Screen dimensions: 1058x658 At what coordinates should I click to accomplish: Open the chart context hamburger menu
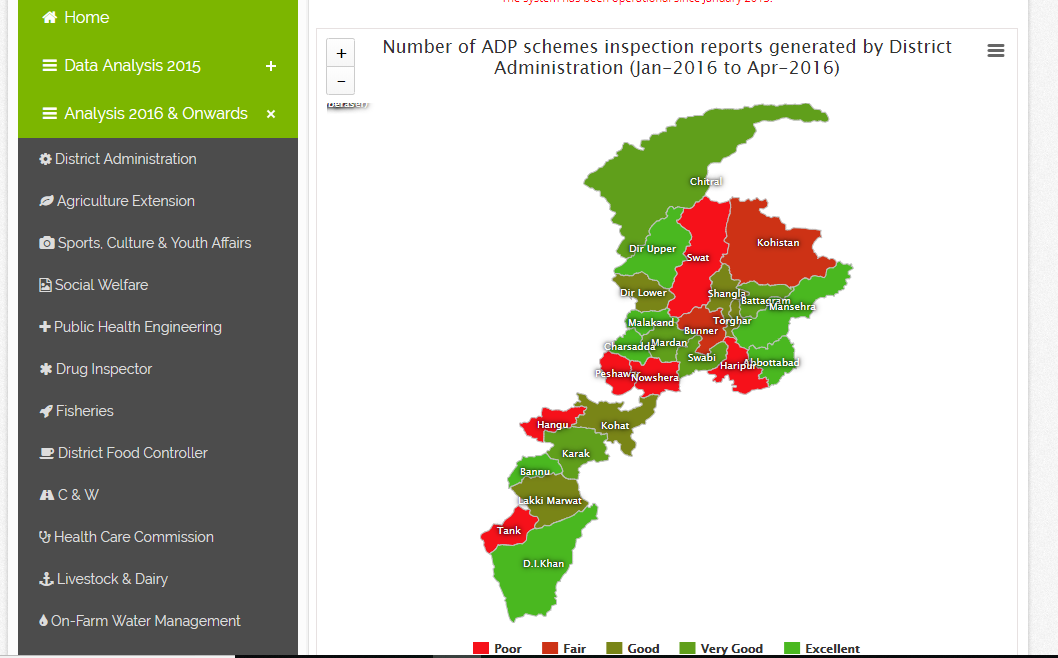[995, 51]
